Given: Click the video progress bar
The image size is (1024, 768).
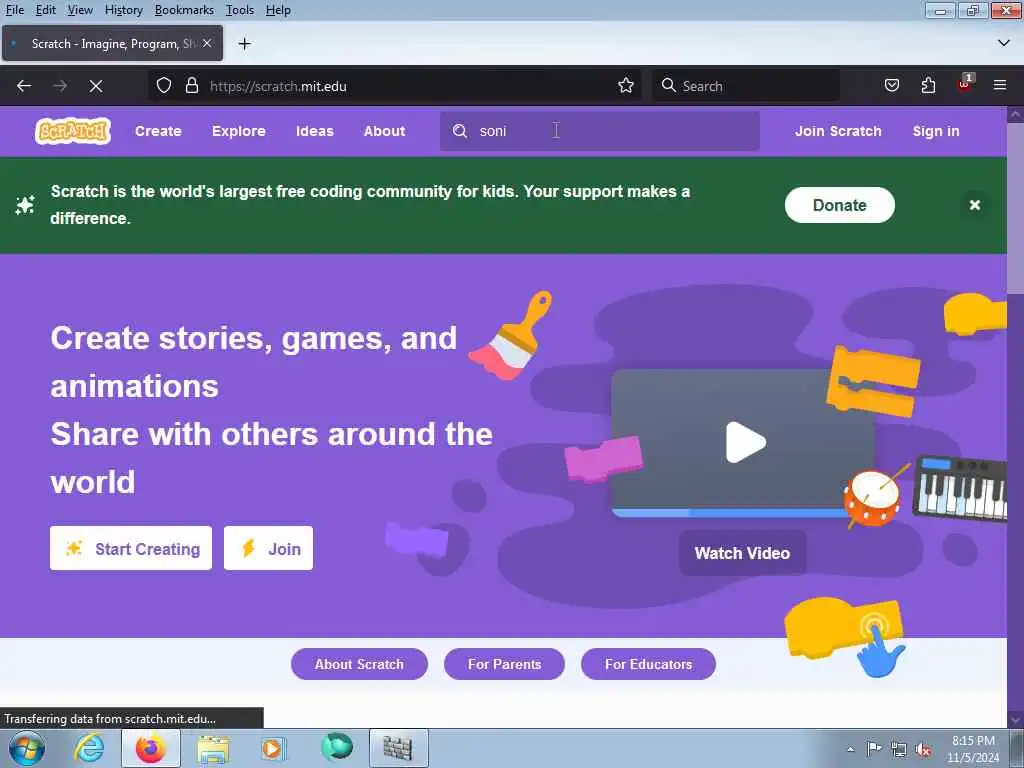Looking at the screenshot, I should pyautogui.click(x=731, y=513).
